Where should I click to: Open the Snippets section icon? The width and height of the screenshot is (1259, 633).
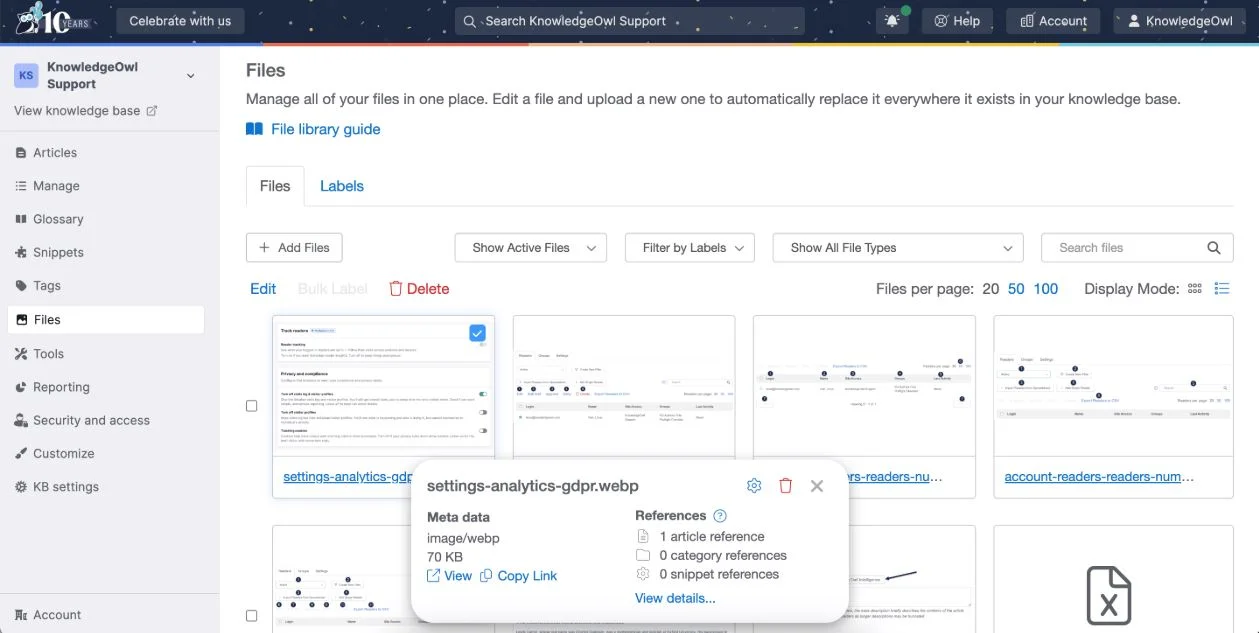(22, 252)
